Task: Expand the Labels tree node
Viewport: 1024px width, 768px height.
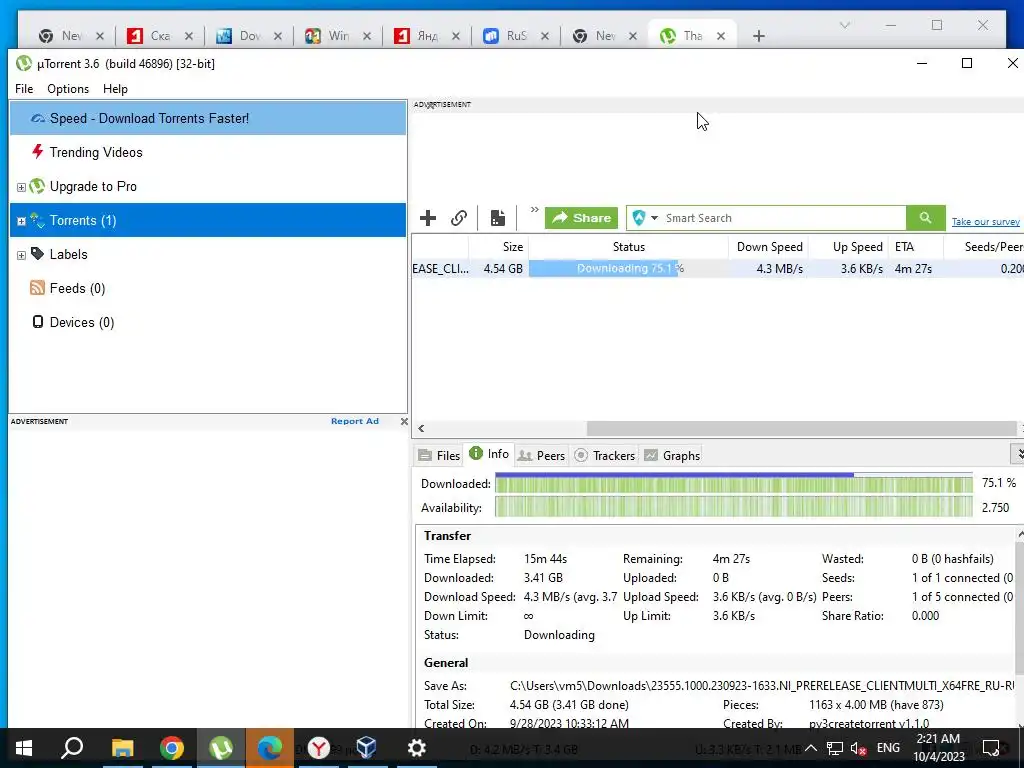Action: (21, 255)
